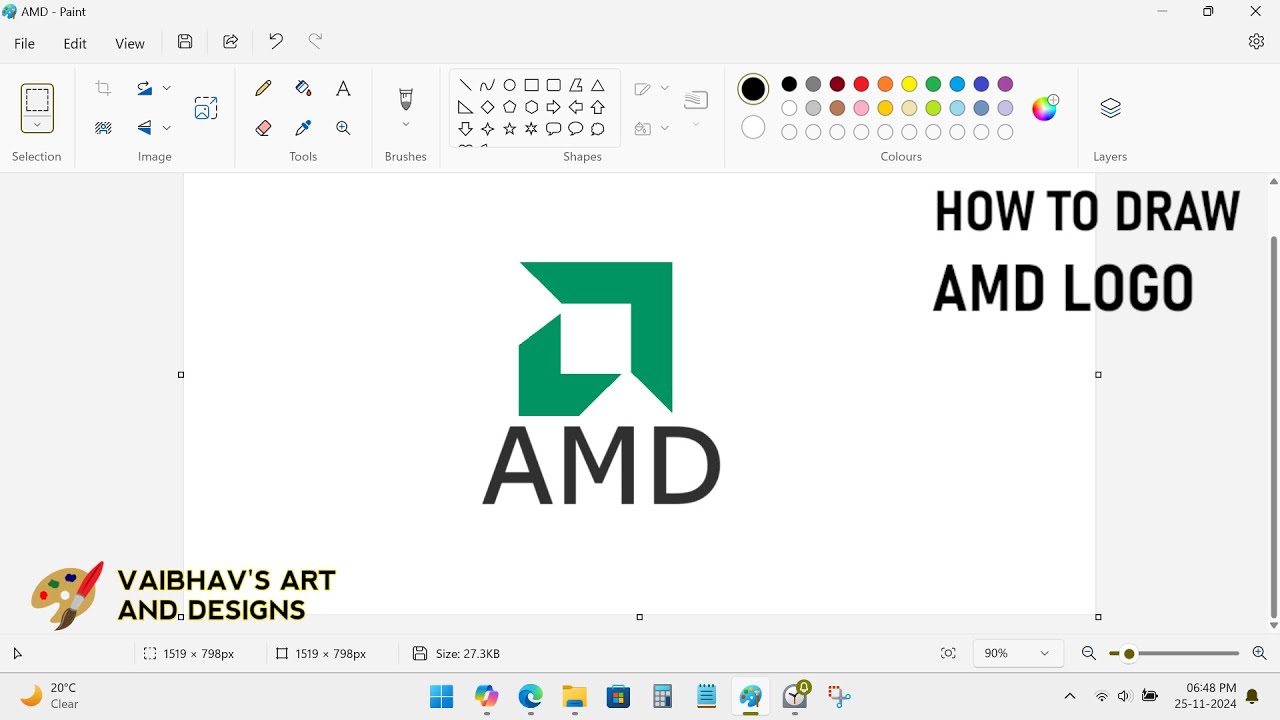1280x720 pixels.
Task: Pick the yellow colour swatch
Action: (909, 84)
